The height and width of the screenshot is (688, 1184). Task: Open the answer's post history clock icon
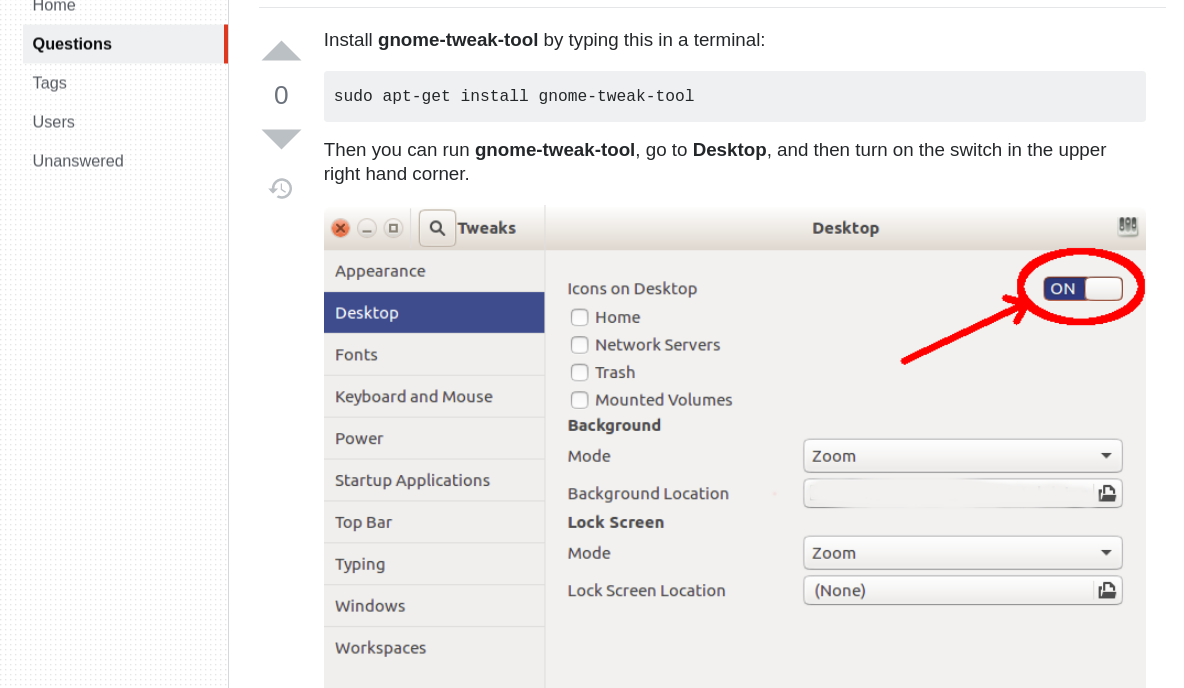pos(281,188)
